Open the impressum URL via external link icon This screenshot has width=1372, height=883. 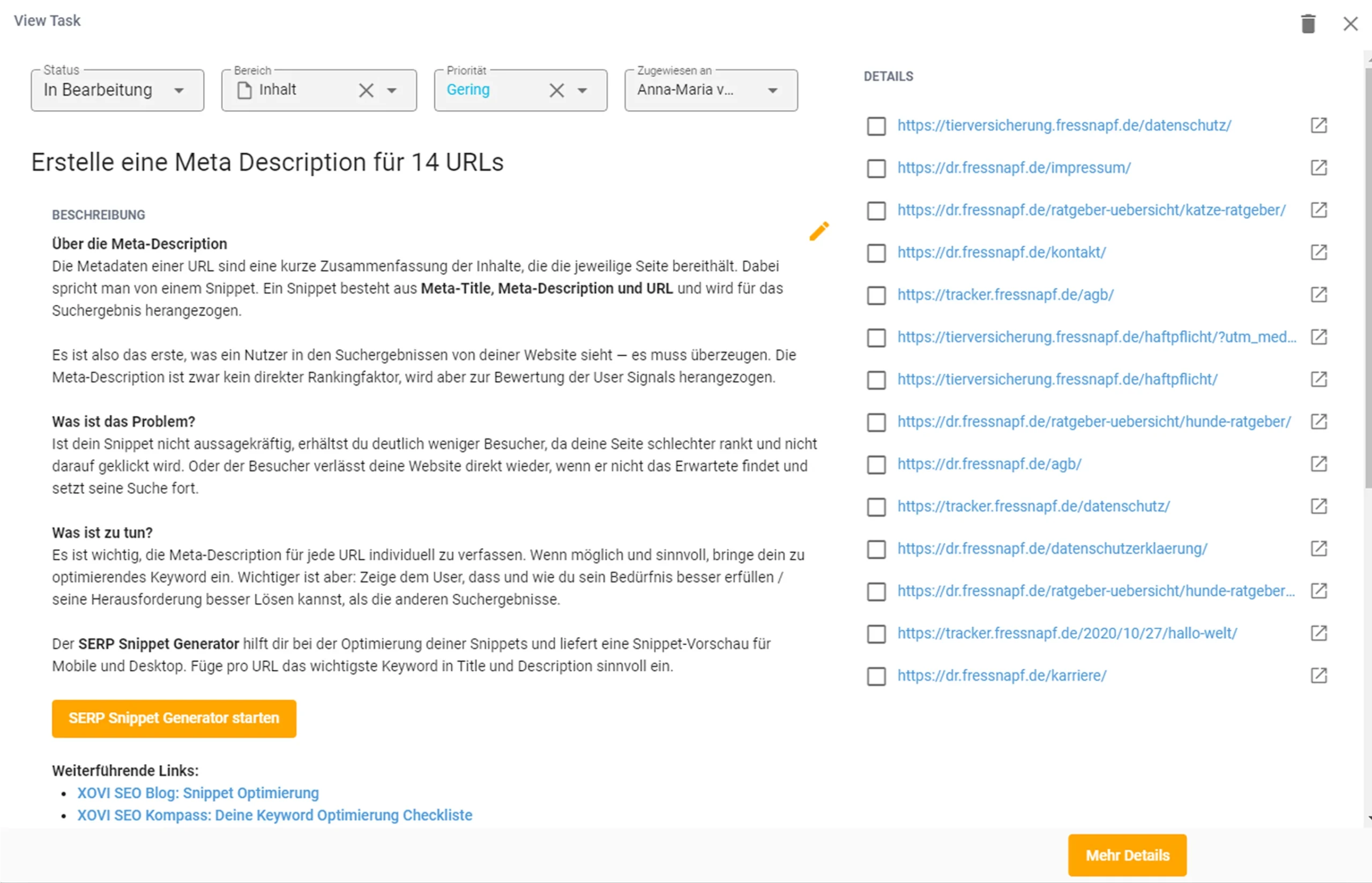click(1319, 168)
